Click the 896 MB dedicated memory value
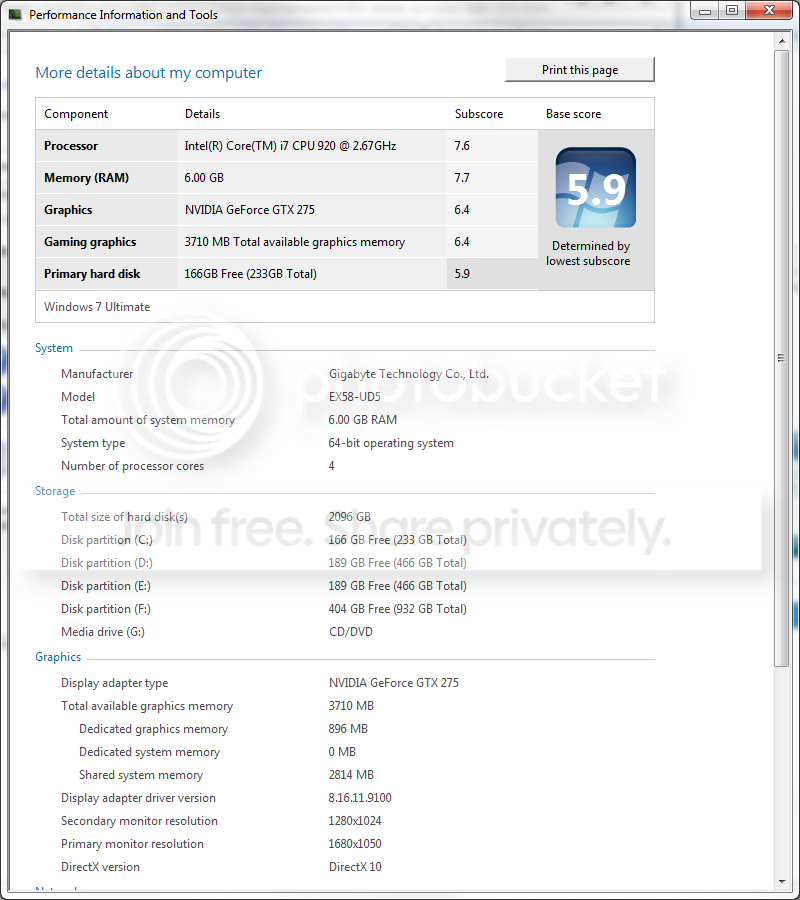 [348, 729]
